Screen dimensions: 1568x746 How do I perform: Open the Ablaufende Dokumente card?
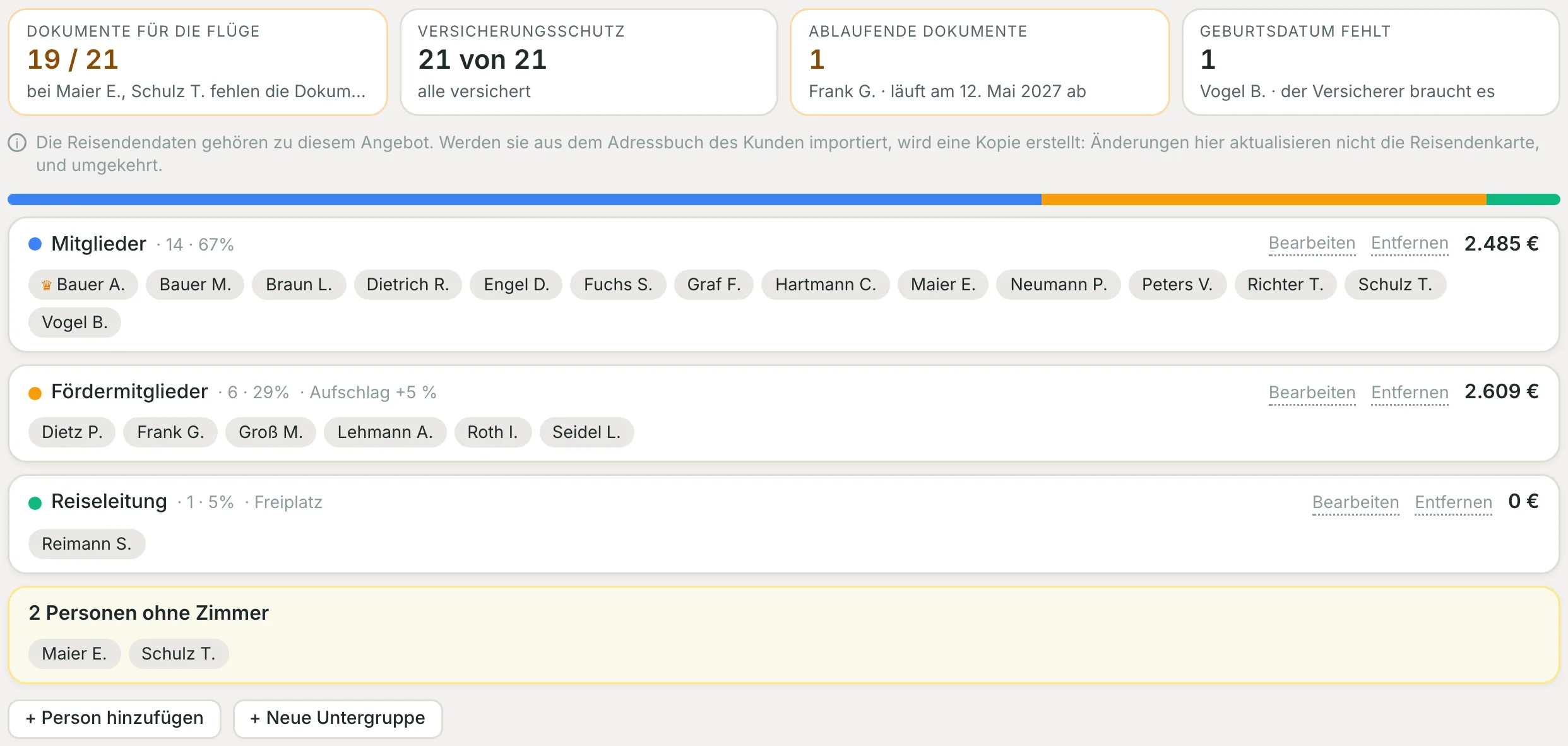tap(980, 62)
